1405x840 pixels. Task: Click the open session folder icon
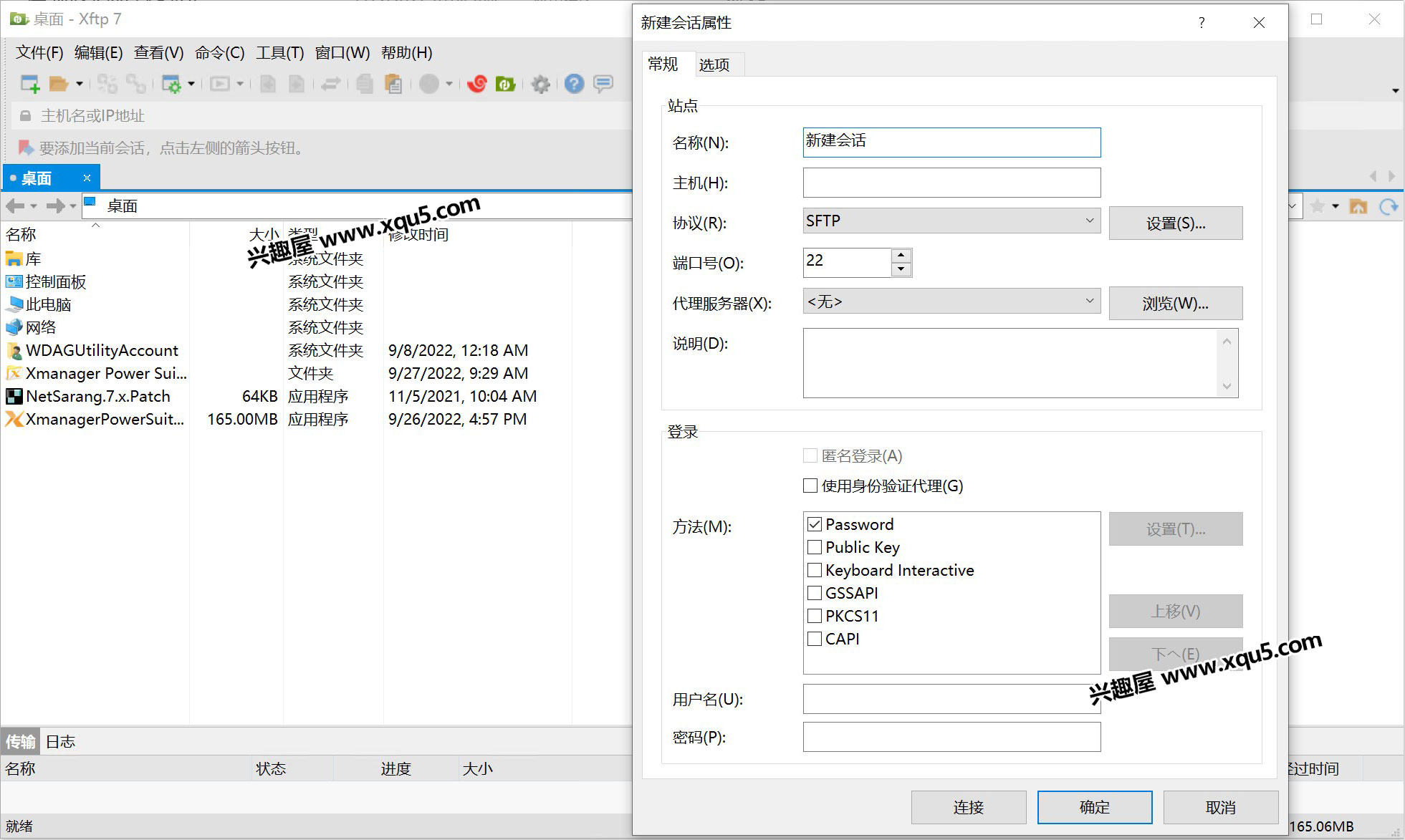pos(58,84)
